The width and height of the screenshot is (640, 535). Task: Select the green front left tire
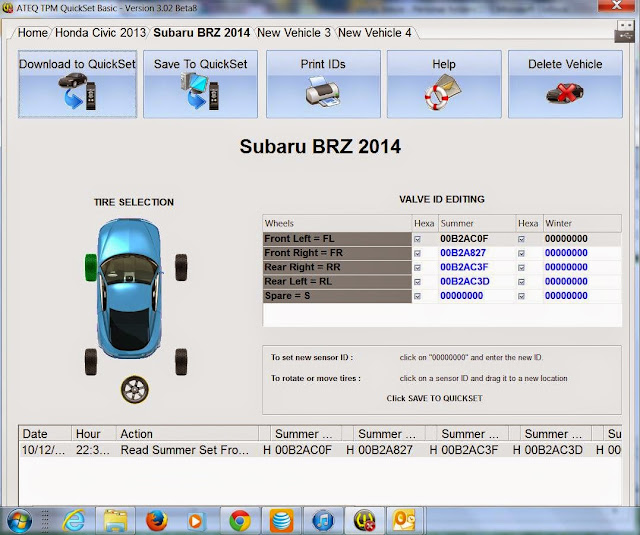(x=91, y=267)
